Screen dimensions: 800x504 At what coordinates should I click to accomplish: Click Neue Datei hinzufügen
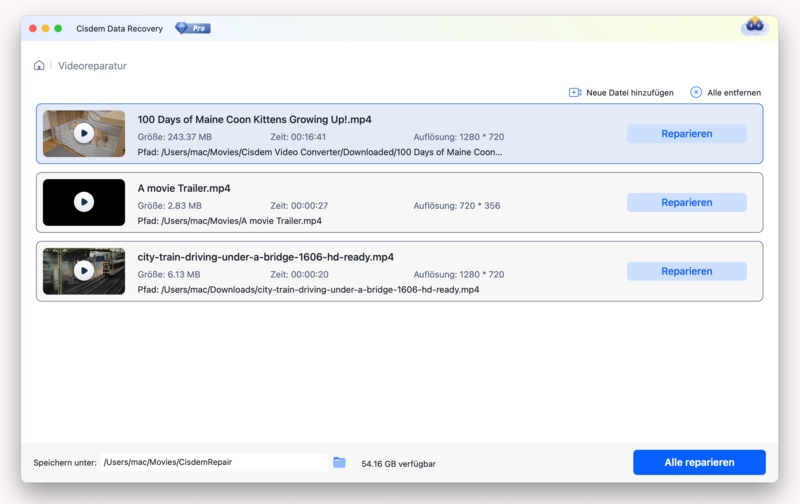[x=630, y=92]
